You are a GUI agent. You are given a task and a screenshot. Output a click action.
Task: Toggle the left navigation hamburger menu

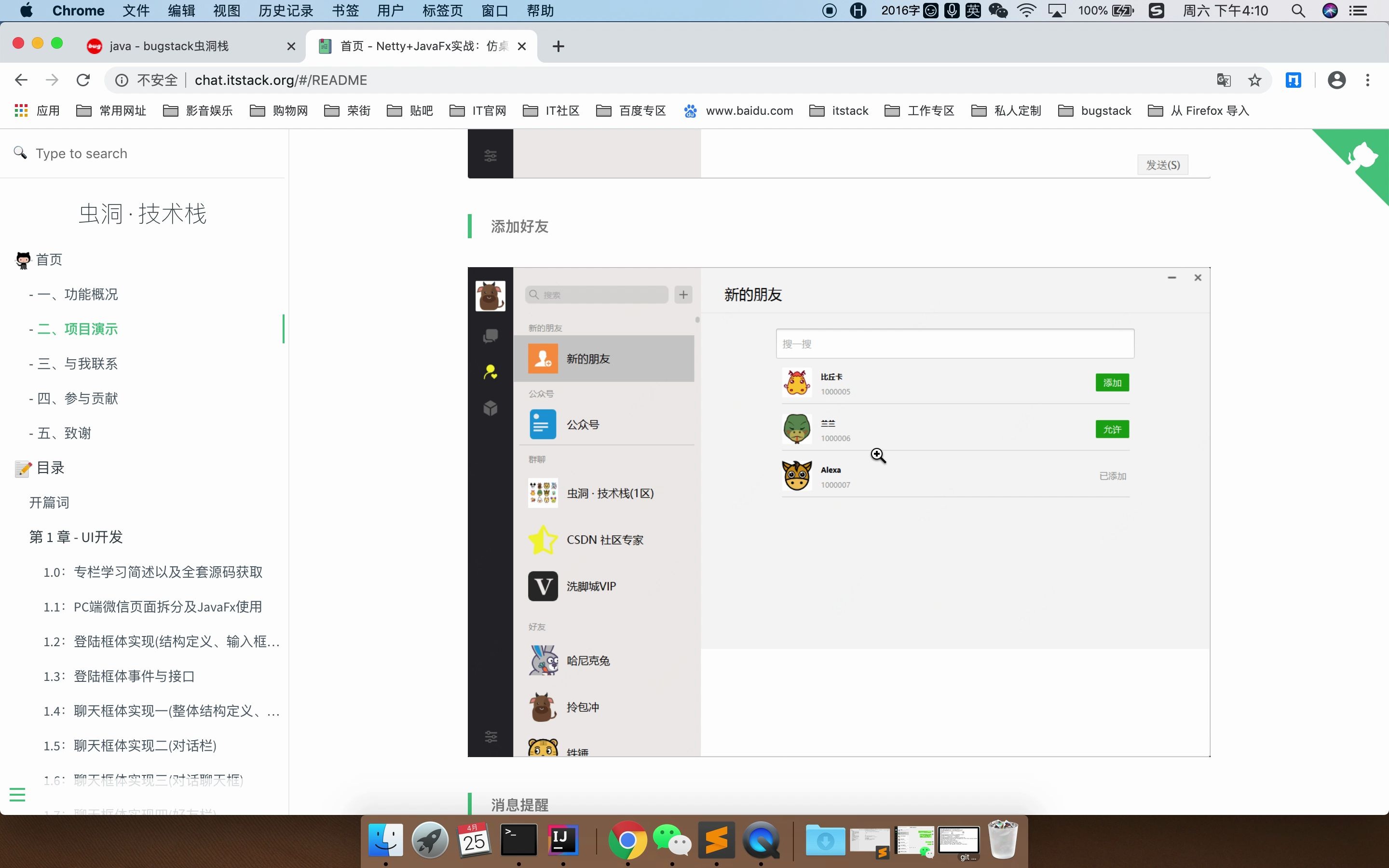17,794
